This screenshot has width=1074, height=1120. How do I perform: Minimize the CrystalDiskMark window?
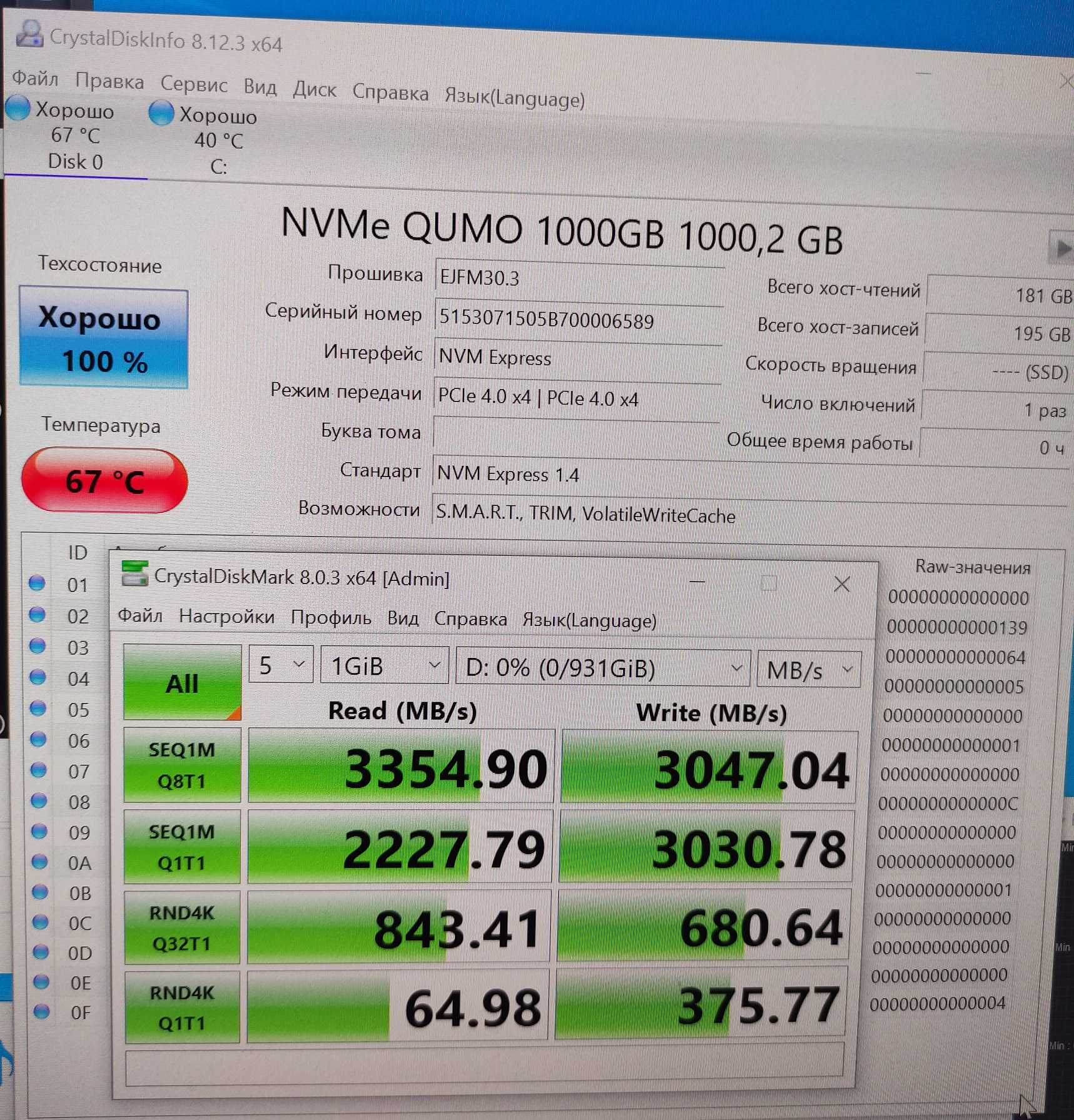[697, 582]
